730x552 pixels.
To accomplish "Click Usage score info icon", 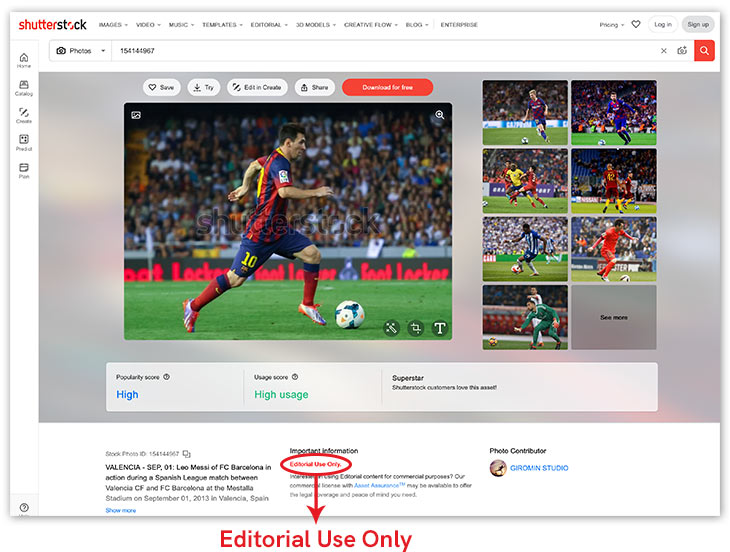I will (x=295, y=377).
